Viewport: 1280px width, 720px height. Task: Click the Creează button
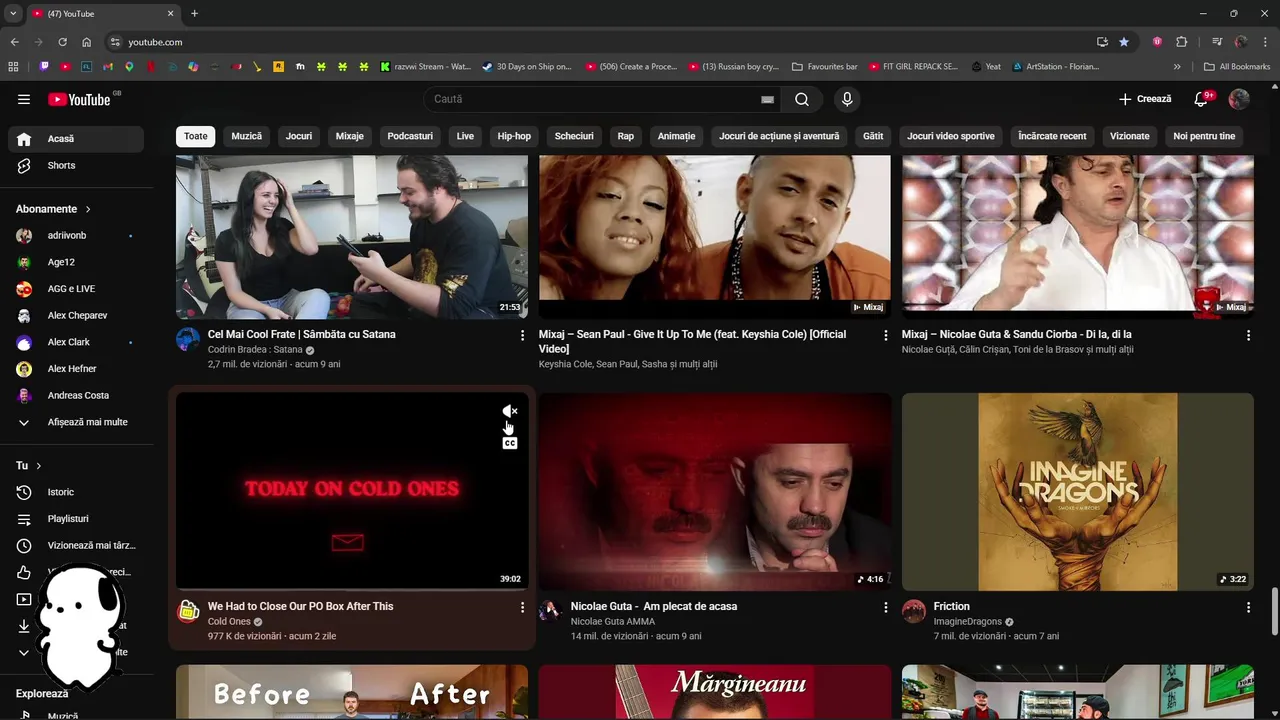(x=1146, y=99)
